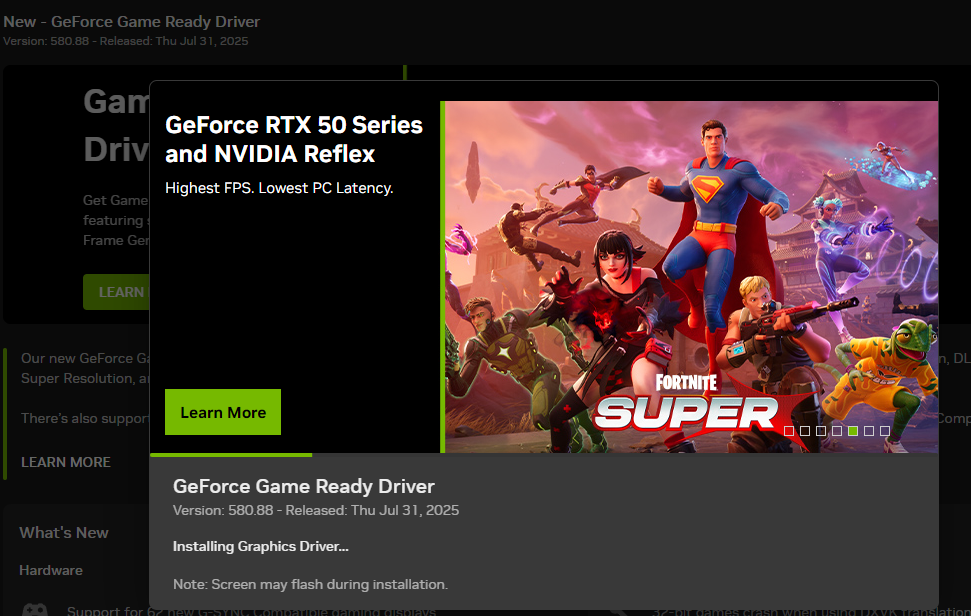Click the 'What's New' heading in background

point(64,533)
